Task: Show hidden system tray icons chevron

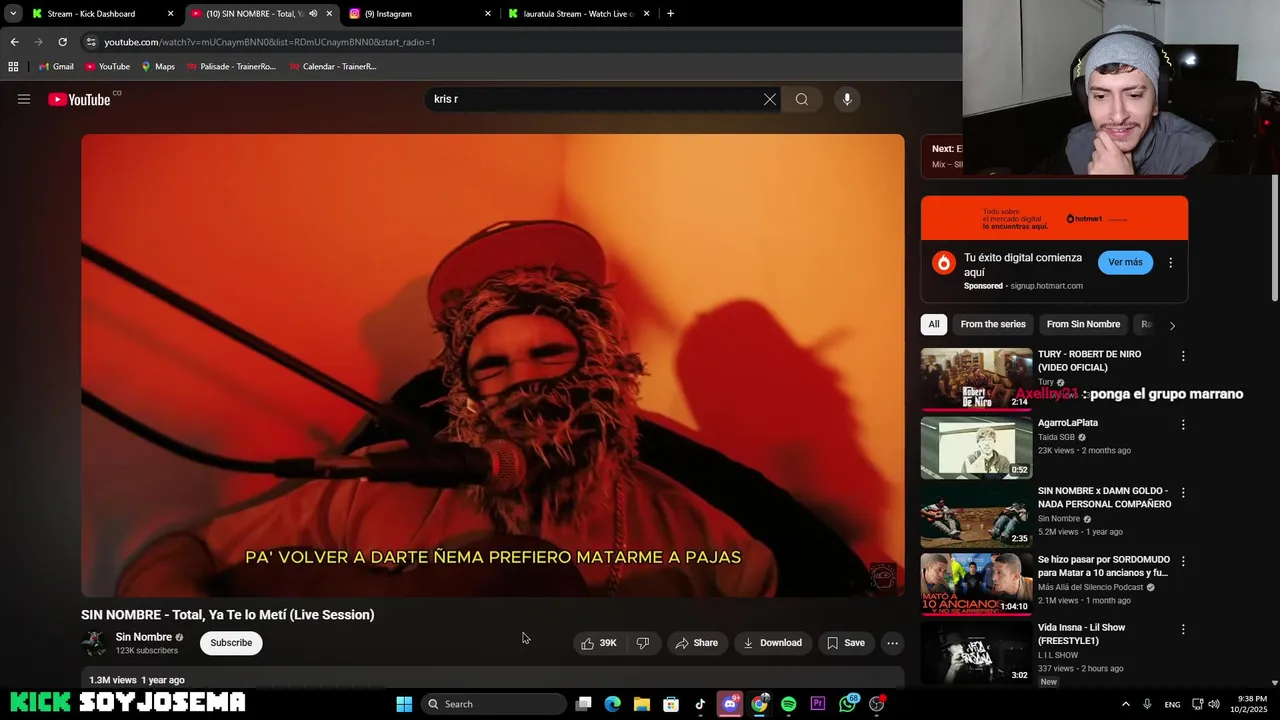Action: 1125,704
